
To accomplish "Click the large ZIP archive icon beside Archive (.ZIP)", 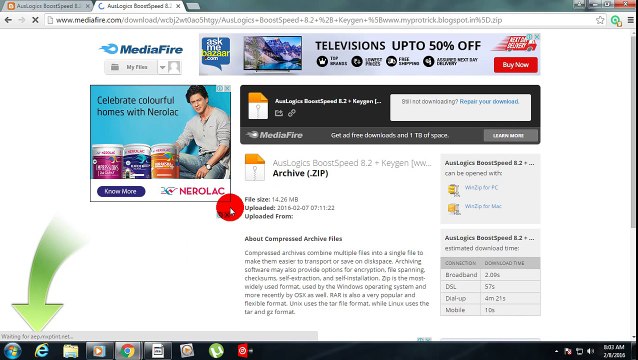I will point(255,167).
